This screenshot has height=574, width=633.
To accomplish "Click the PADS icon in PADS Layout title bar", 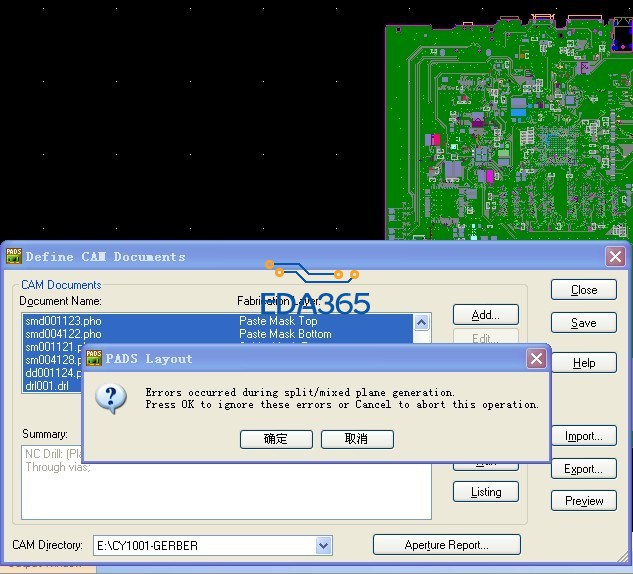I will tap(94, 358).
